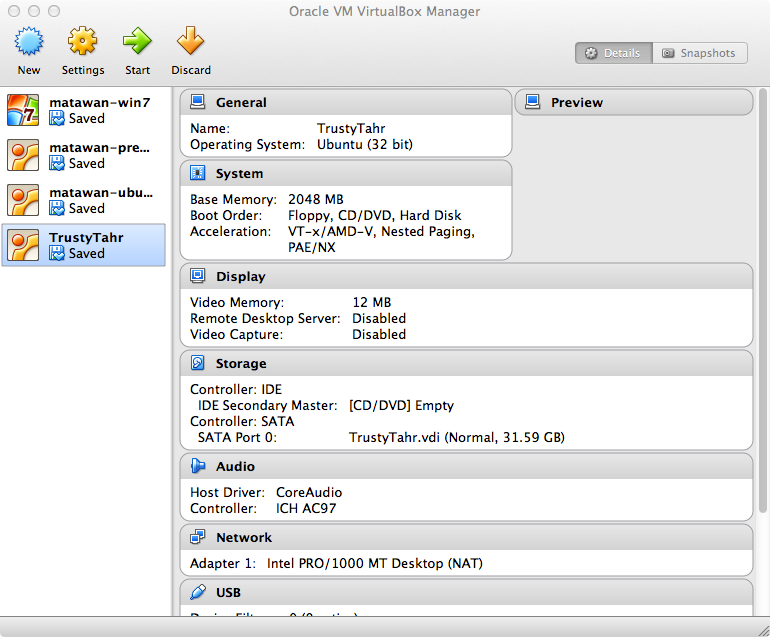Click Disabled next to Video Capture
The image size is (770, 637).
[x=379, y=334]
